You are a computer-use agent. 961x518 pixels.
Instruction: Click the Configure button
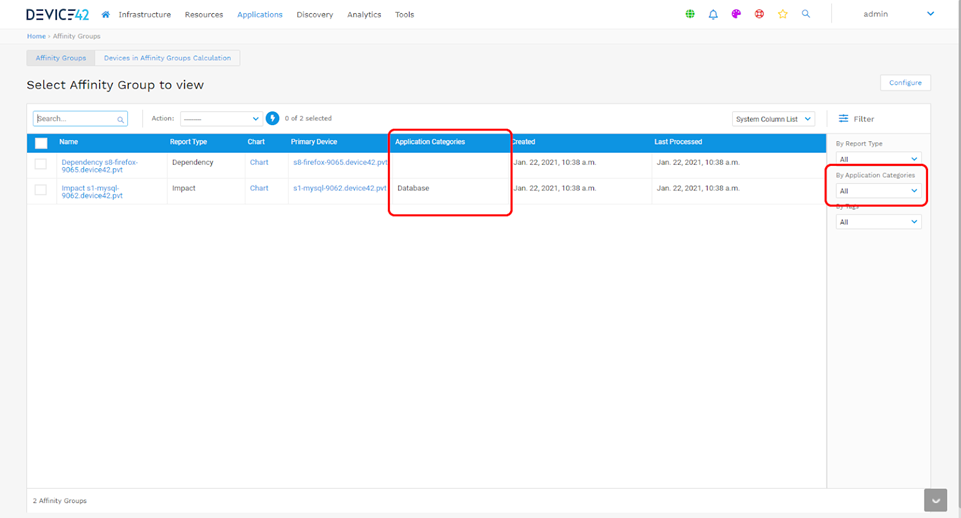point(905,83)
